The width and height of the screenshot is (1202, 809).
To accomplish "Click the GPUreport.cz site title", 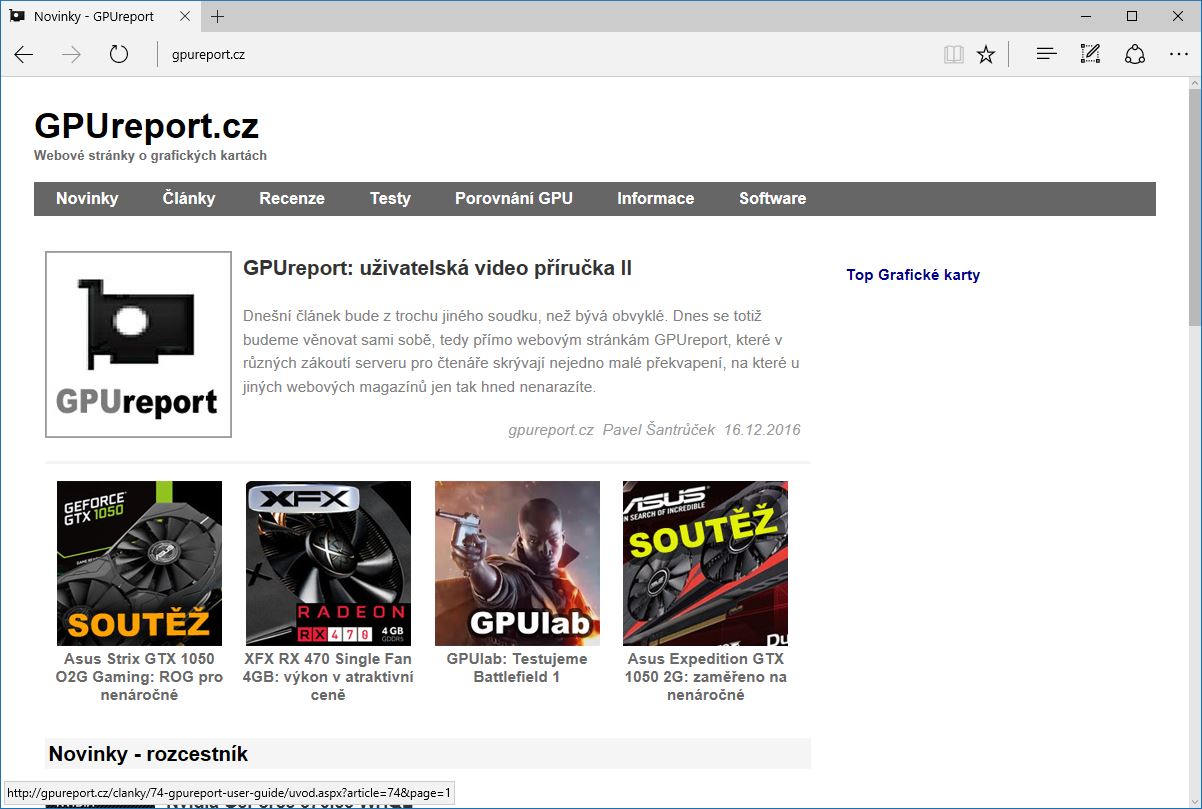I will (x=146, y=126).
